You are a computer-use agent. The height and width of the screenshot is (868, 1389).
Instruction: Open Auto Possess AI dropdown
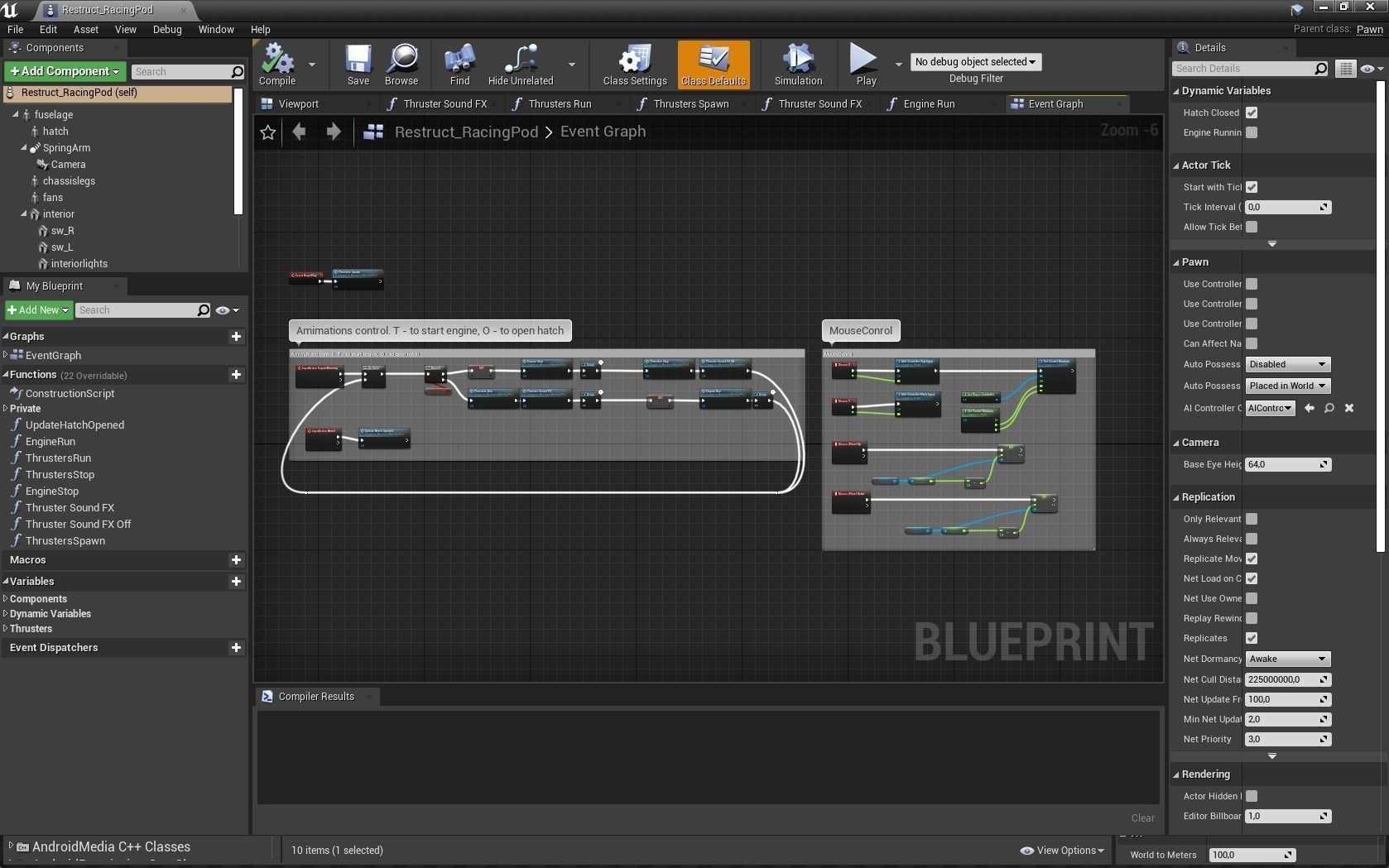point(1287,386)
